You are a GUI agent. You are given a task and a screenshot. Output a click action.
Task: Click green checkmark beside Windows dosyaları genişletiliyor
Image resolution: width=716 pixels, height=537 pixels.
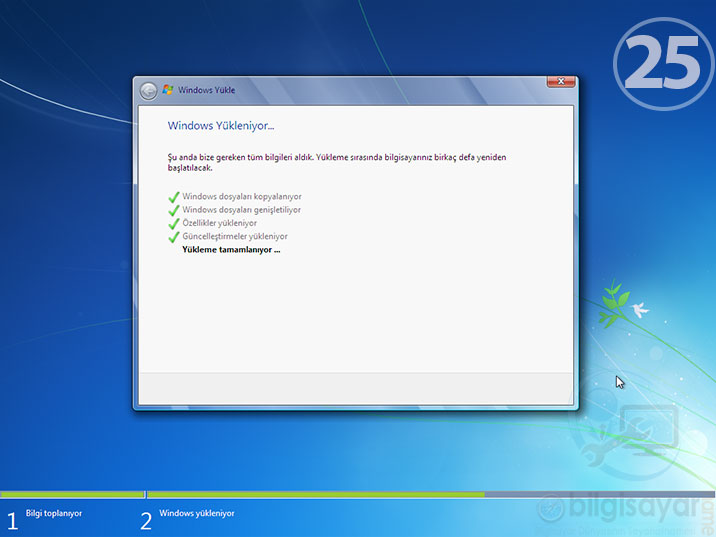point(174,210)
